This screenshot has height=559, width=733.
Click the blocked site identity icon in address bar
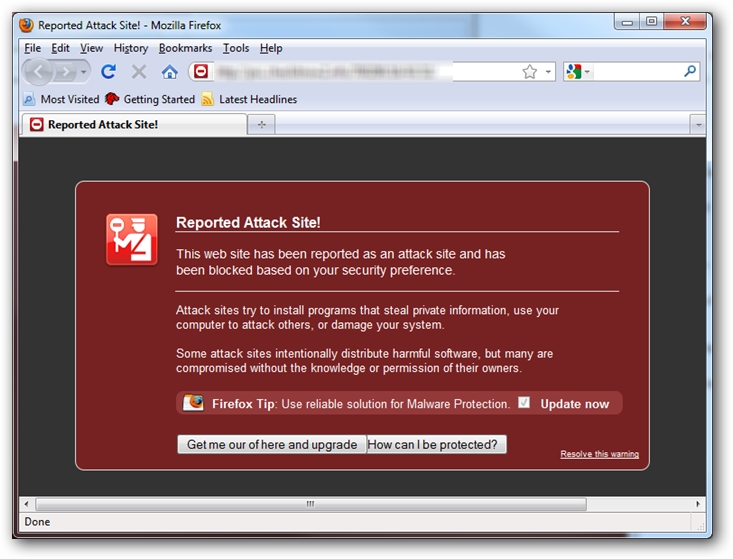coord(201,72)
